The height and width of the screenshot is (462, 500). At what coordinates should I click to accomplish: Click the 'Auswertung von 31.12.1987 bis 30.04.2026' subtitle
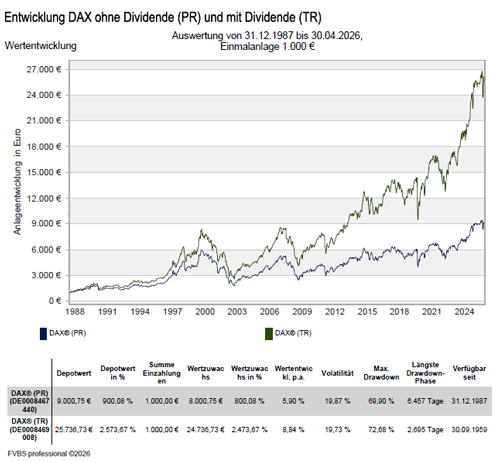[x=267, y=35]
